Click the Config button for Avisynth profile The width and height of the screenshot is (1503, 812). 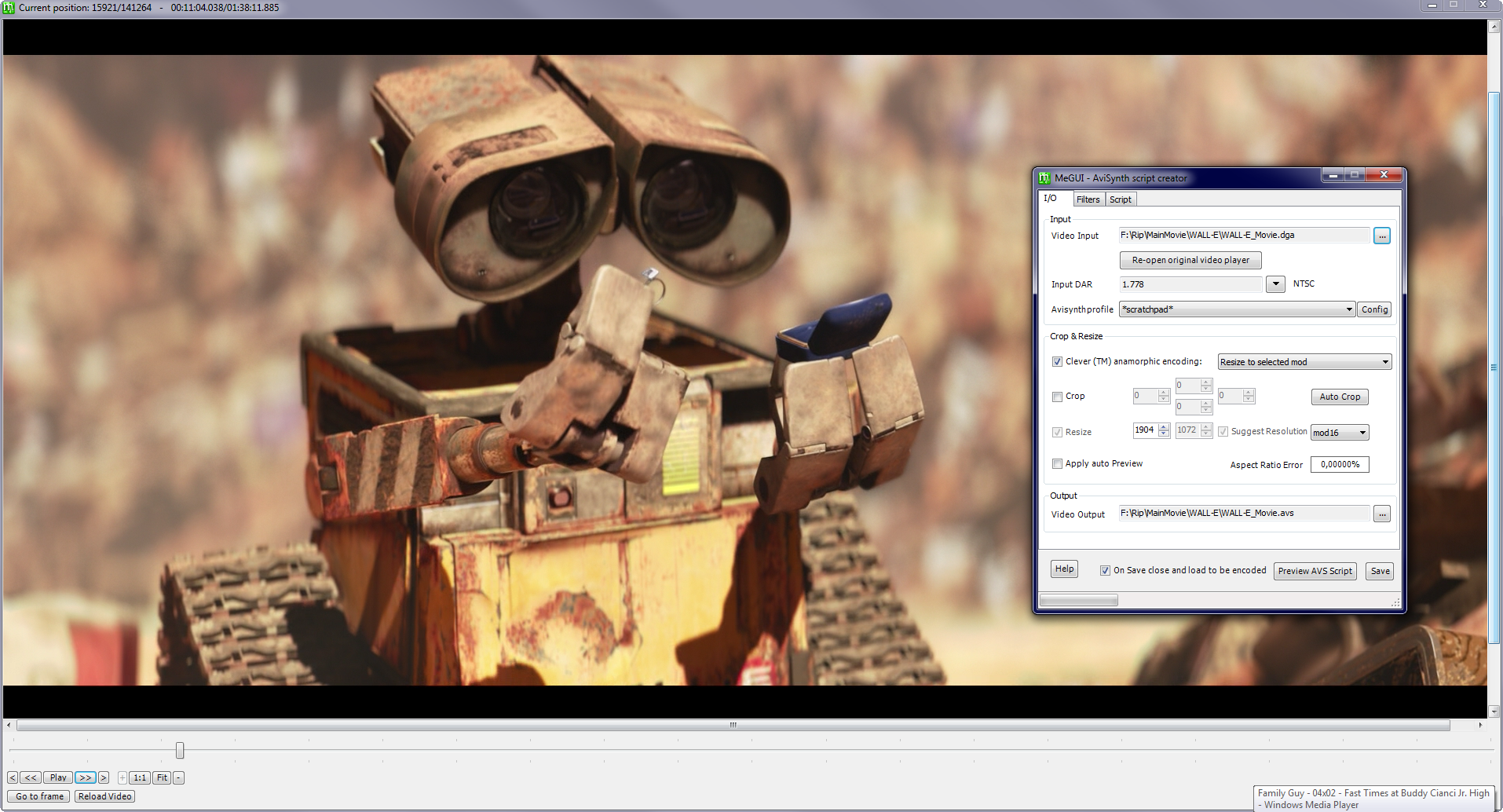click(1374, 309)
